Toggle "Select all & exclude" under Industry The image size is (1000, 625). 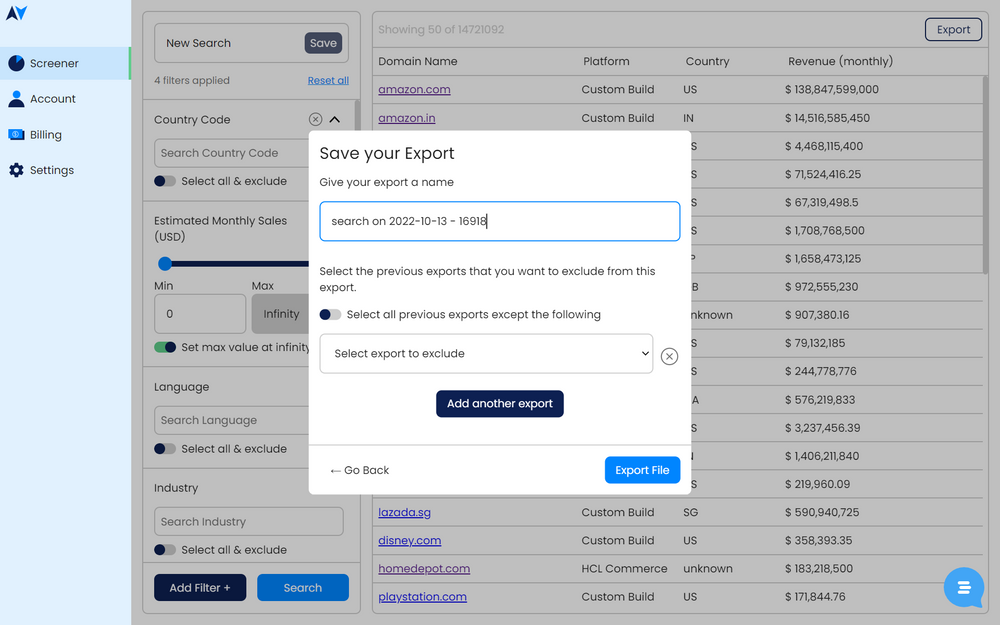tap(164, 549)
